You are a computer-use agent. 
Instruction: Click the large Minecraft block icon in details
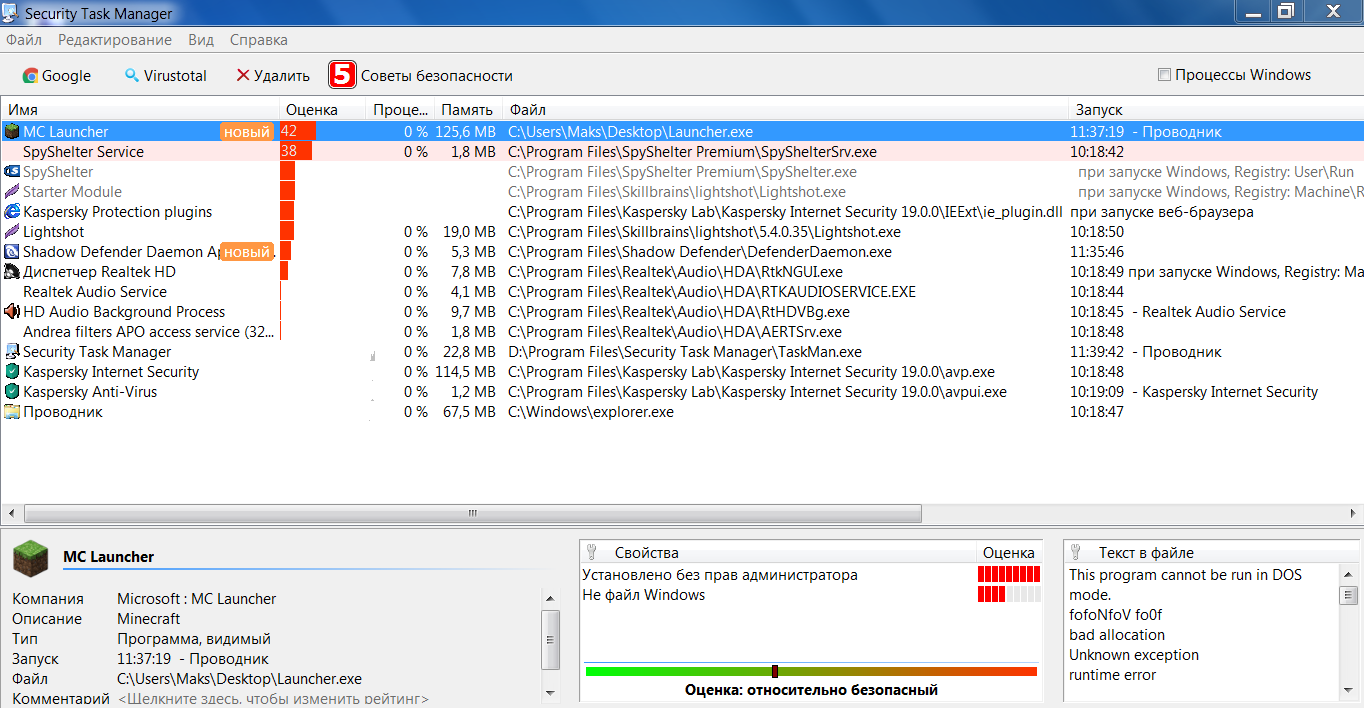point(30,557)
